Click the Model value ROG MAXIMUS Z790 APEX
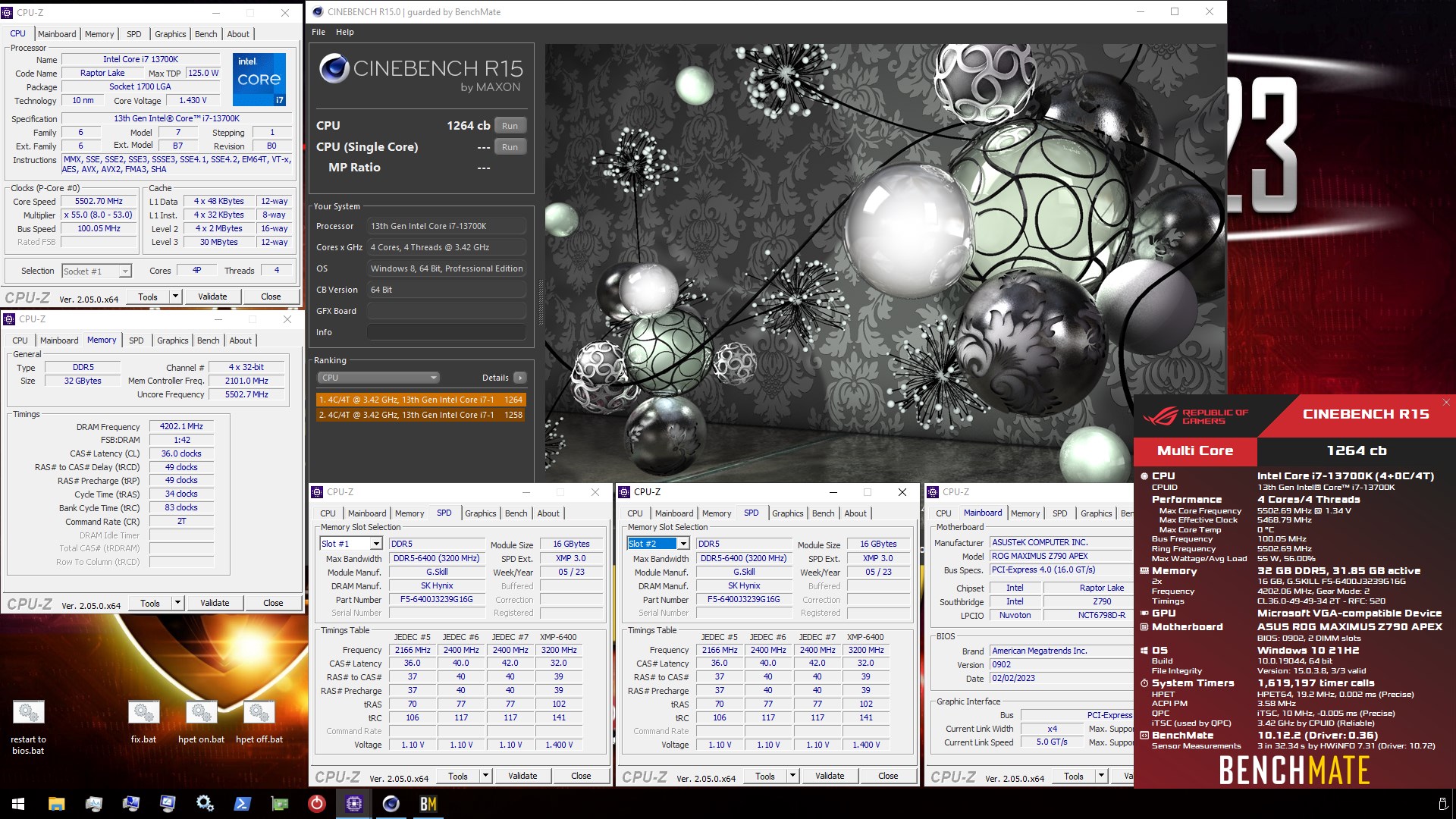This screenshot has width=1456, height=819. coord(1062,556)
